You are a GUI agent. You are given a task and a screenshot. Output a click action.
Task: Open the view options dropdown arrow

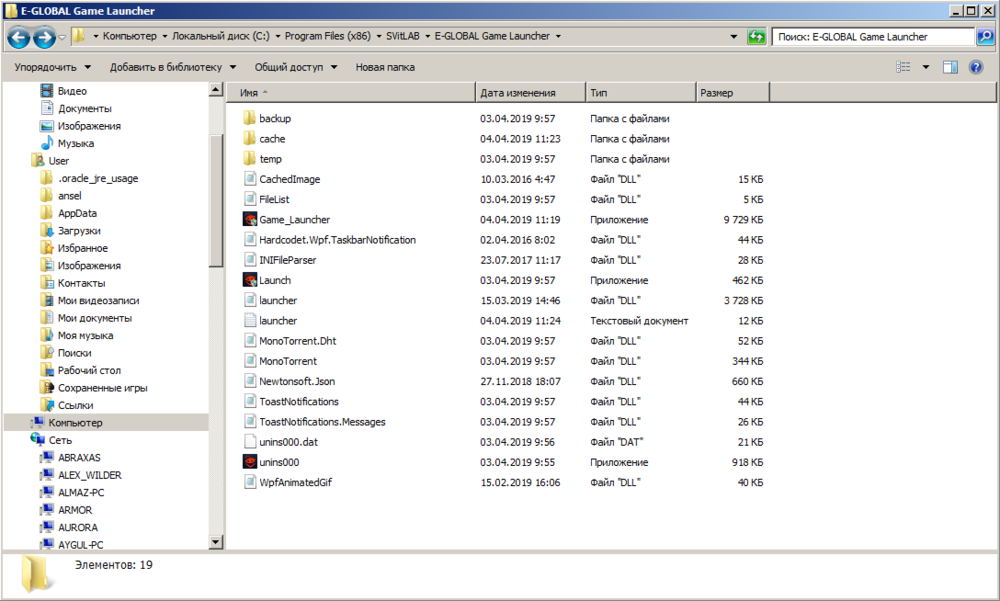click(x=925, y=67)
